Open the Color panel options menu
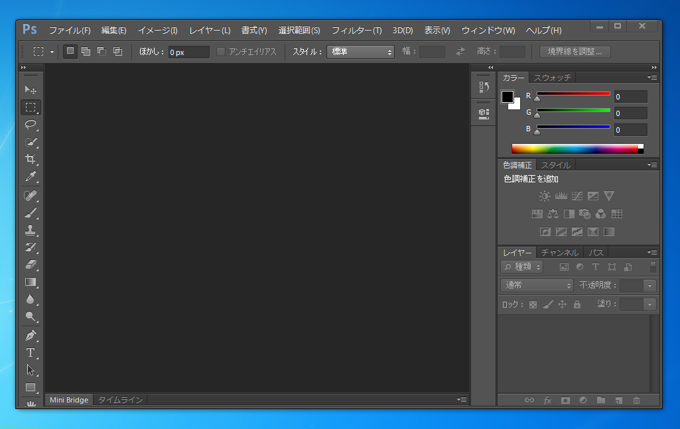 [652, 78]
